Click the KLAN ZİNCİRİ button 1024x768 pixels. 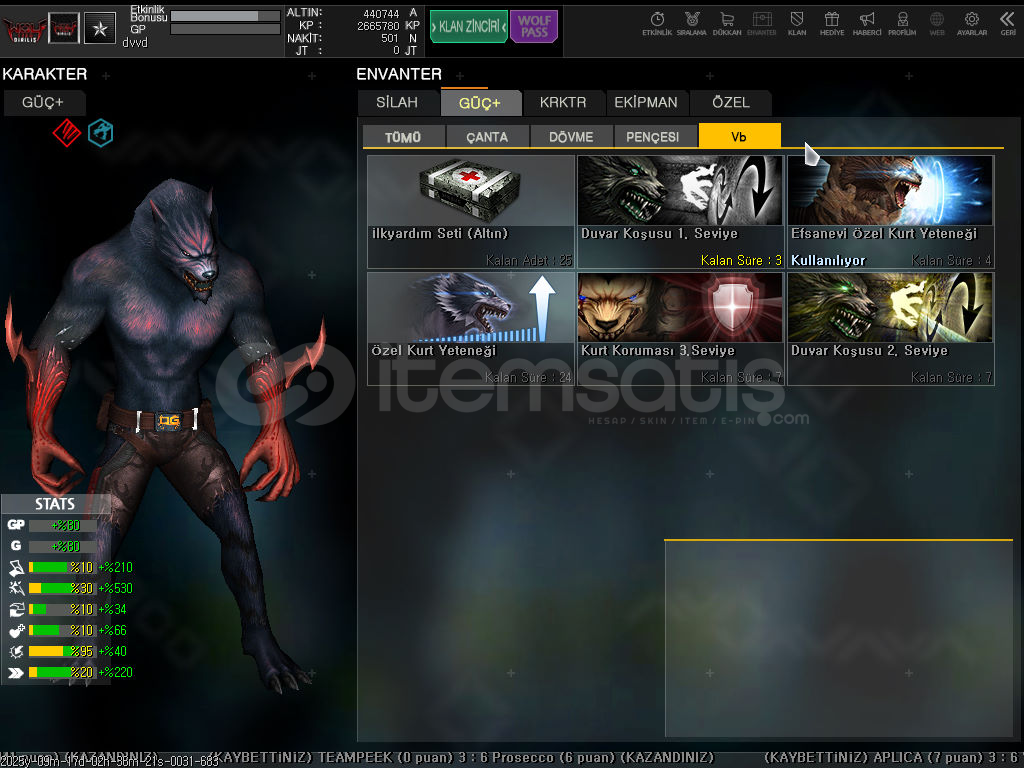pyautogui.click(x=468, y=27)
